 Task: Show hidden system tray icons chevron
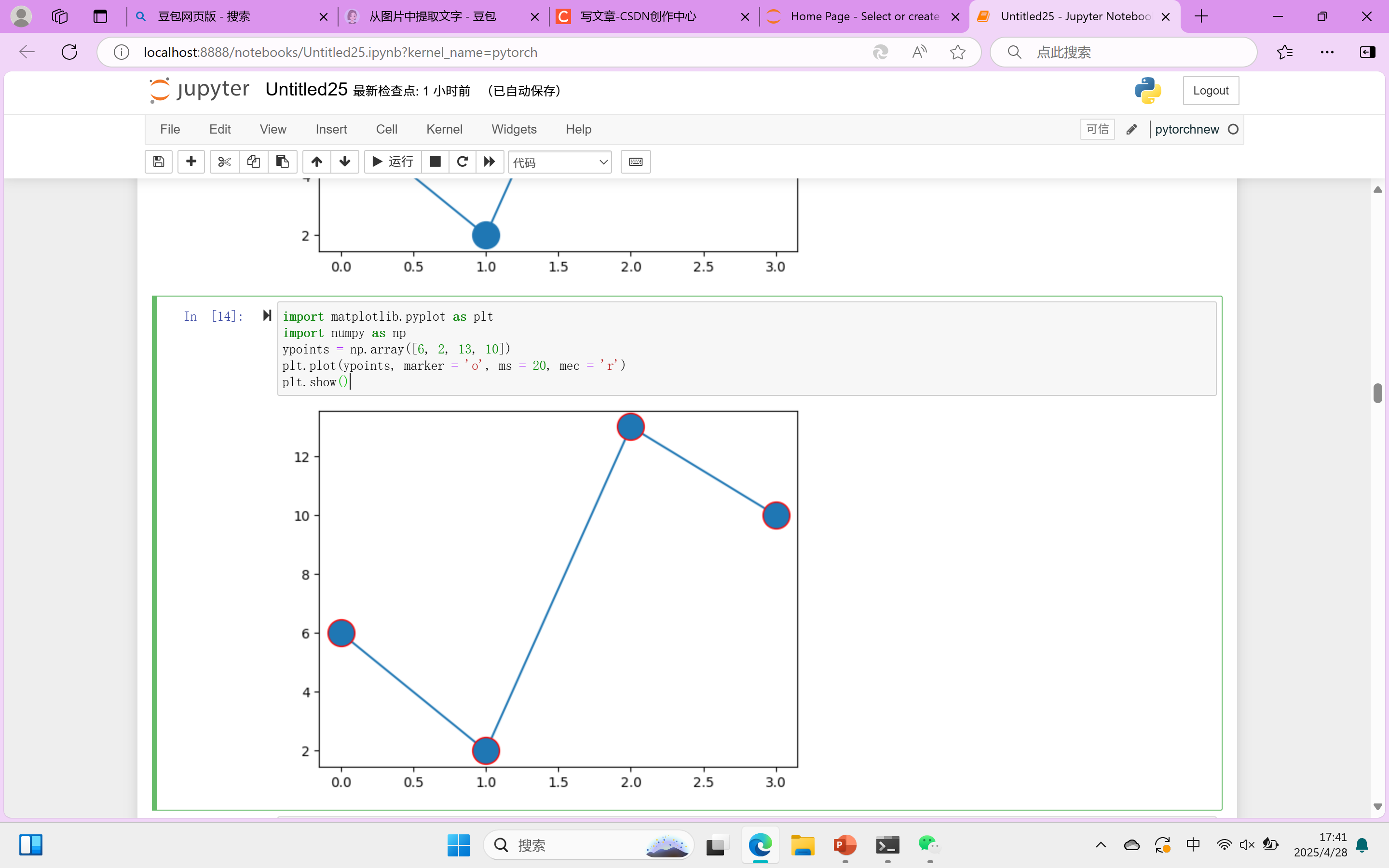click(1100, 844)
